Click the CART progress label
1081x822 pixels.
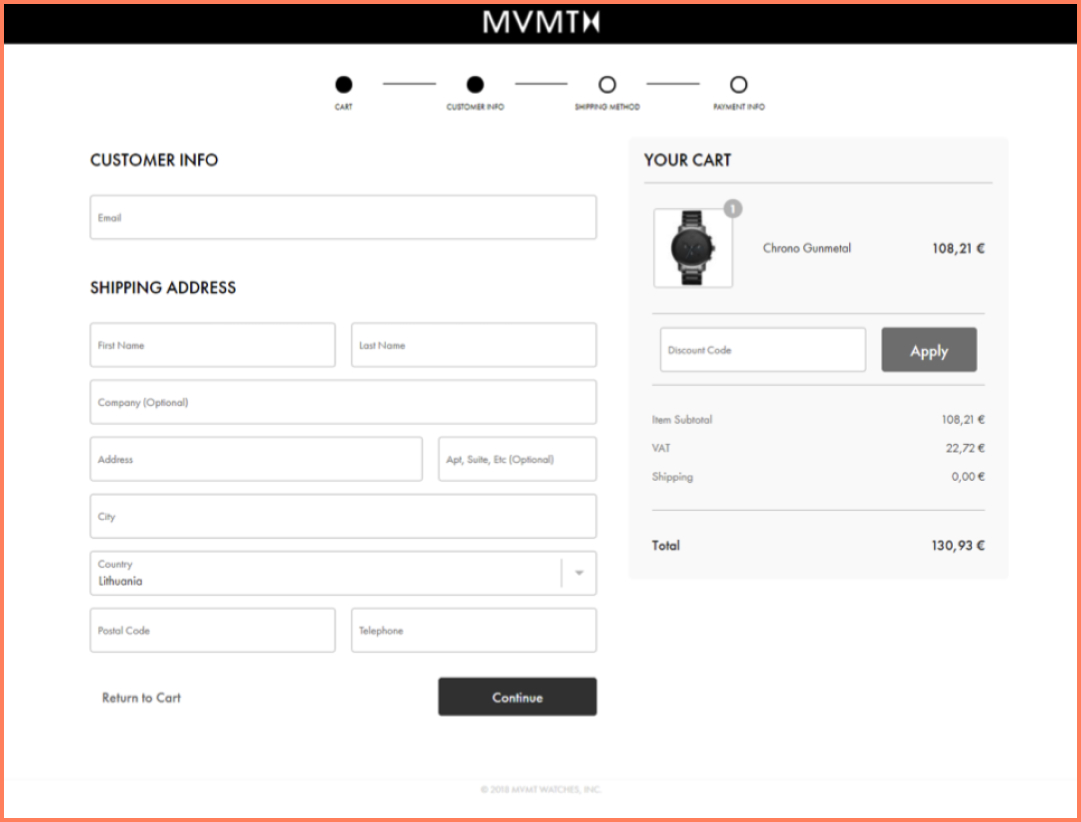[344, 104]
